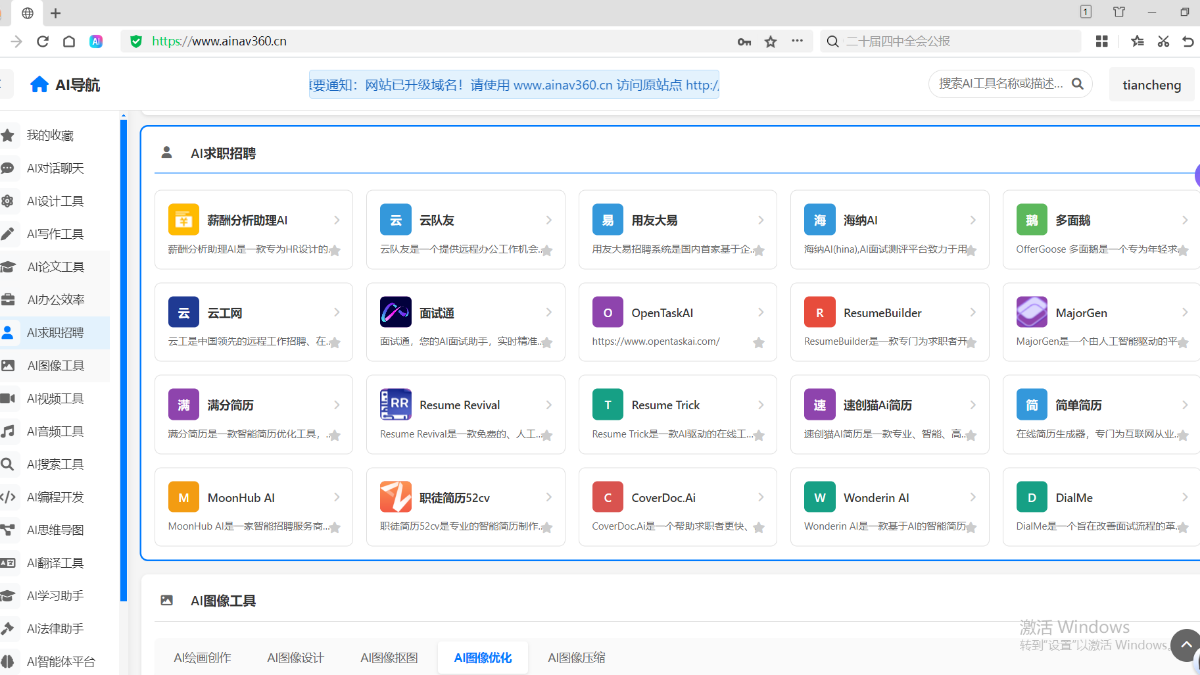
Task: Favorite MoonHub AI using its star
Action: [335, 527]
